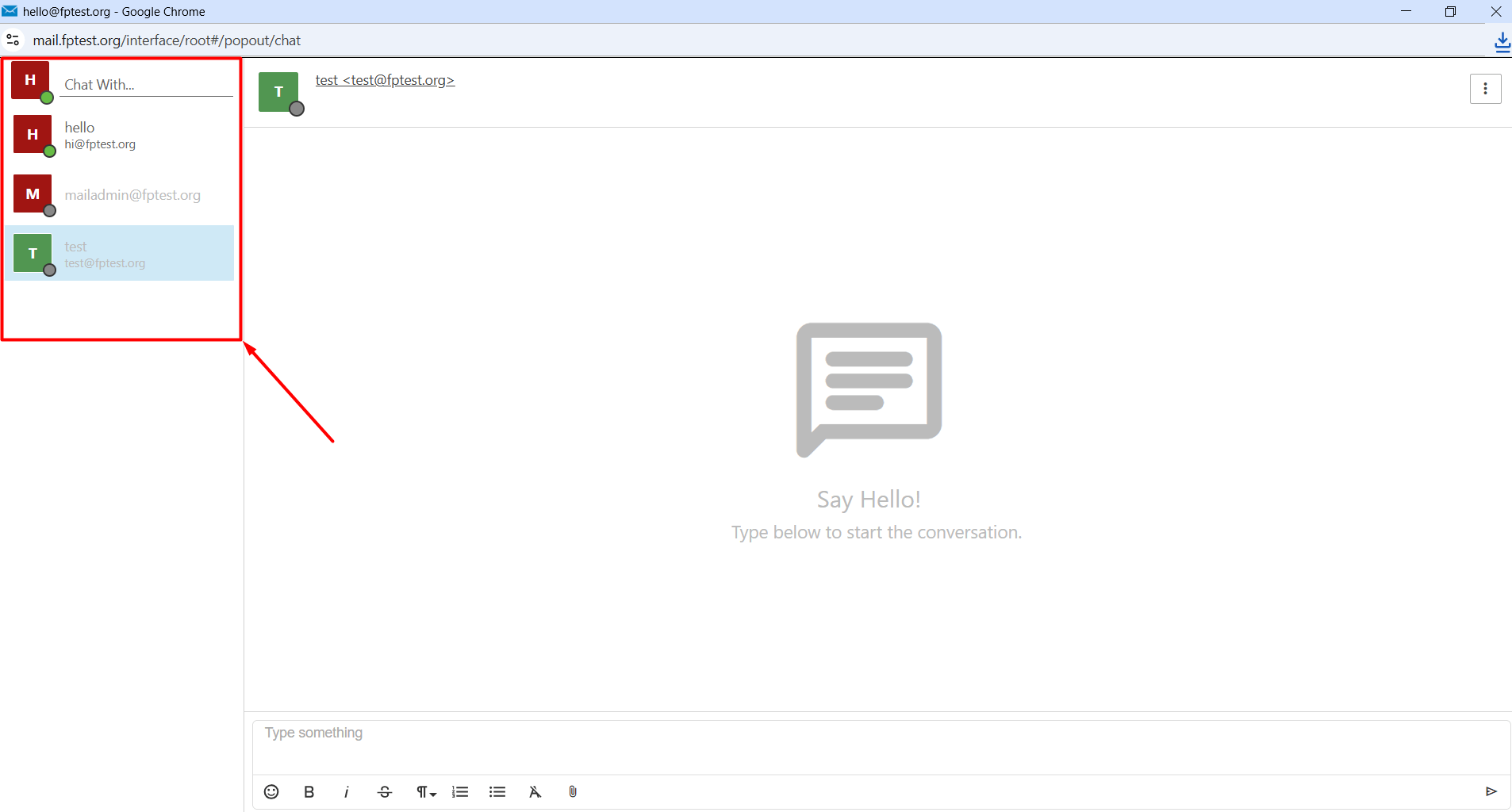Viewport: 1512px width, 812px height.
Task: Send the chat message
Action: [x=1491, y=791]
